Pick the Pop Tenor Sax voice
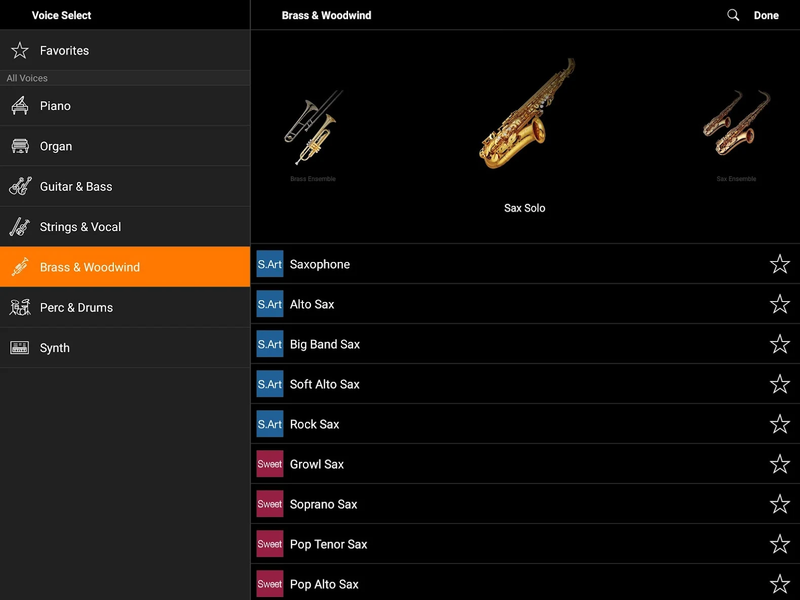The image size is (800, 600). coord(328,544)
